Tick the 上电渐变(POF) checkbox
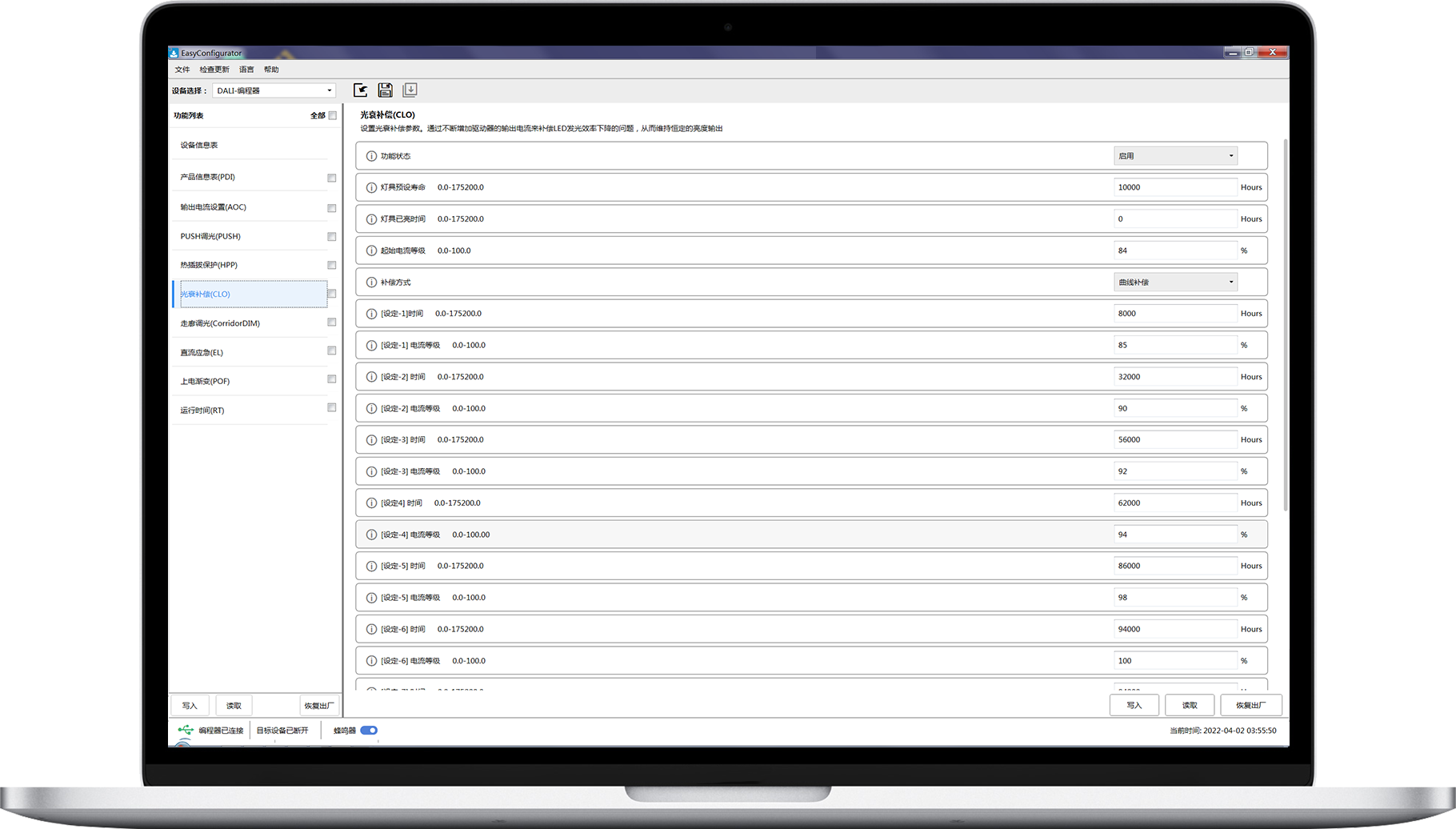Image resolution: width=1456 pixels, height=829 pixels. click(x=332, y=379)
